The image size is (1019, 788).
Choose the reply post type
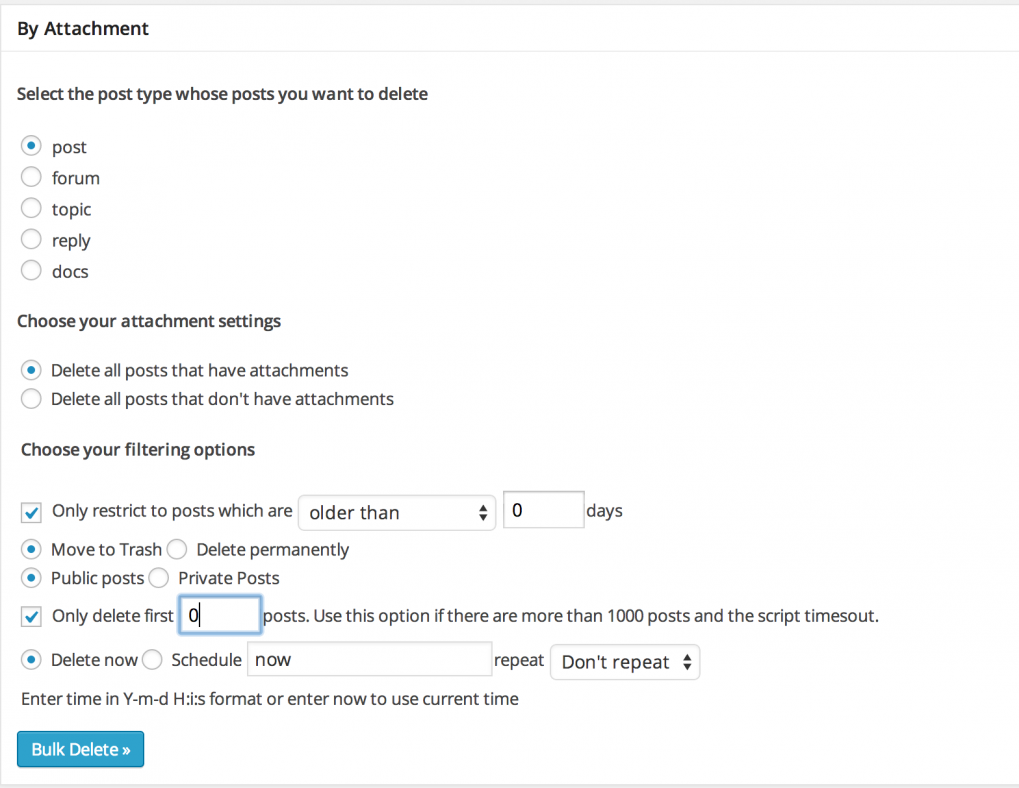click(30, 239)
